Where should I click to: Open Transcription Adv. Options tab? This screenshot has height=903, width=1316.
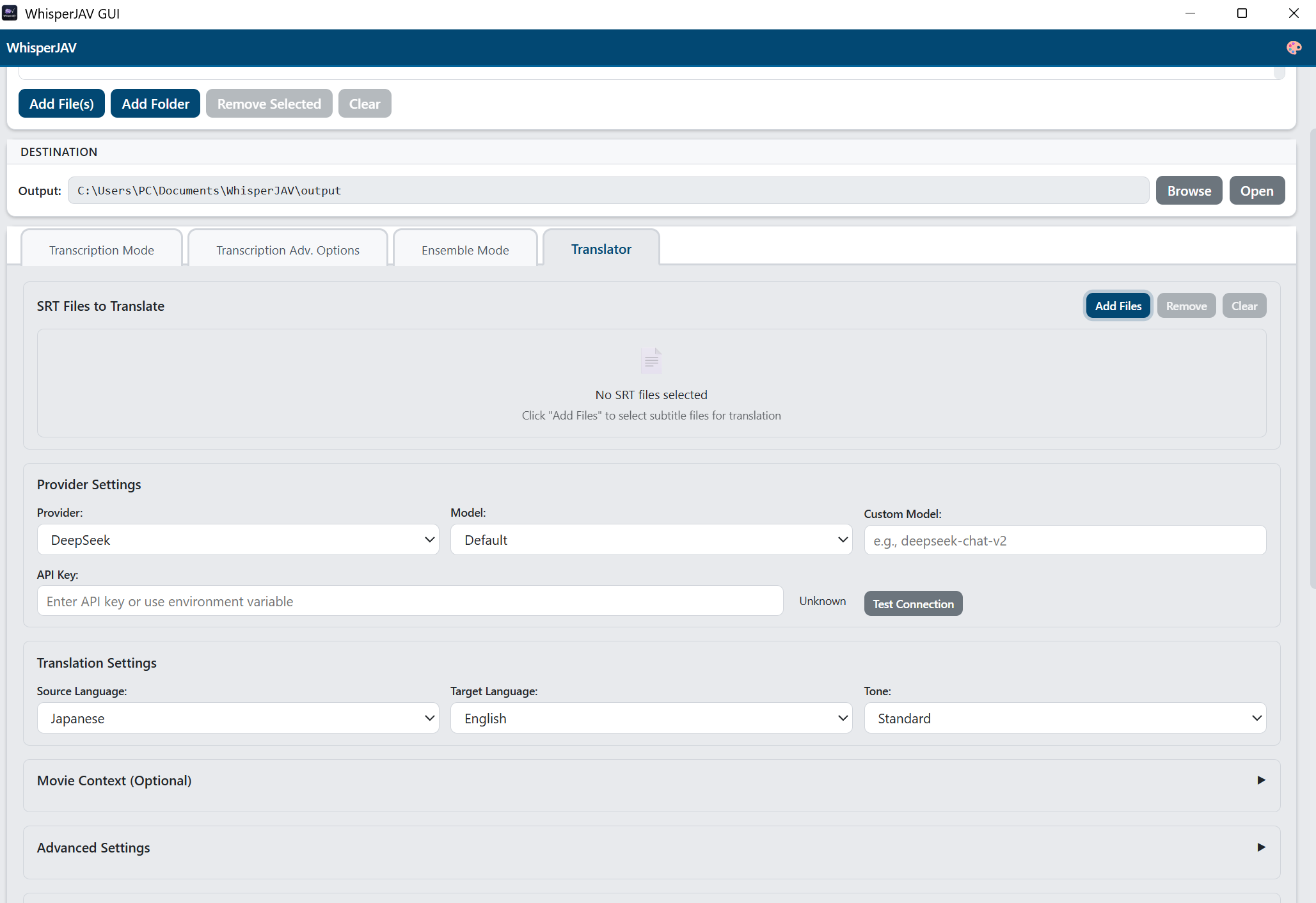click(288, 250)
